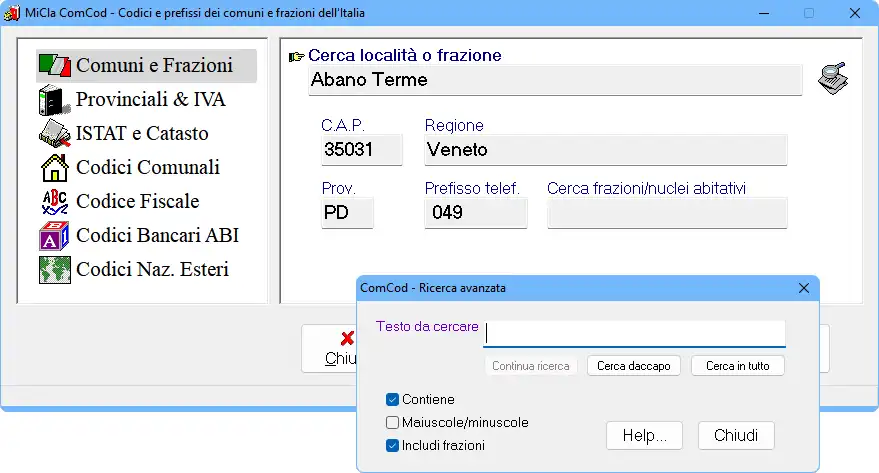Click the Cerca frazioni/nuclei abitativi field
This screenshot has width=879, height=473.
pos(667,213)
